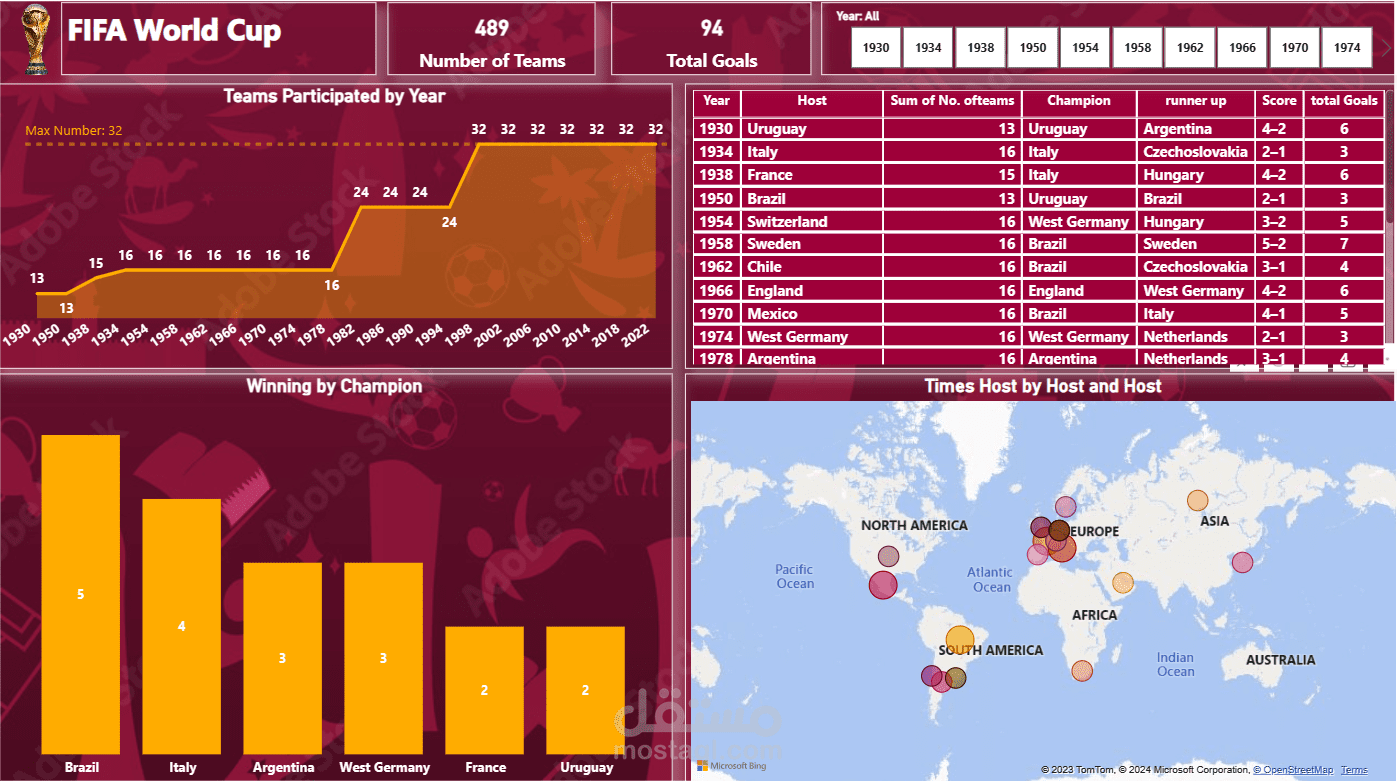
Task: Filter by 1974 in year slicer
Action: pos(1347,47)
